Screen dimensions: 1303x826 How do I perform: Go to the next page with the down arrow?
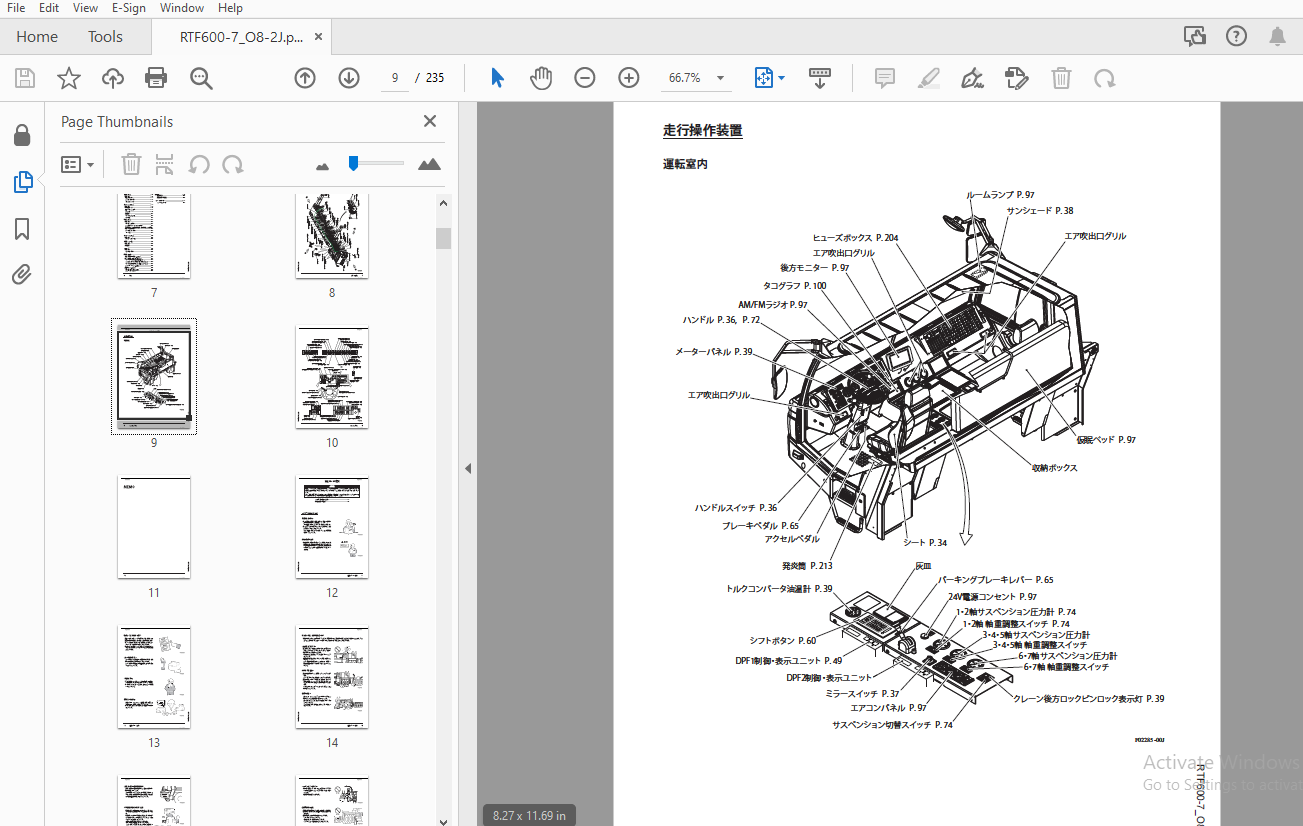pos(349,78)
